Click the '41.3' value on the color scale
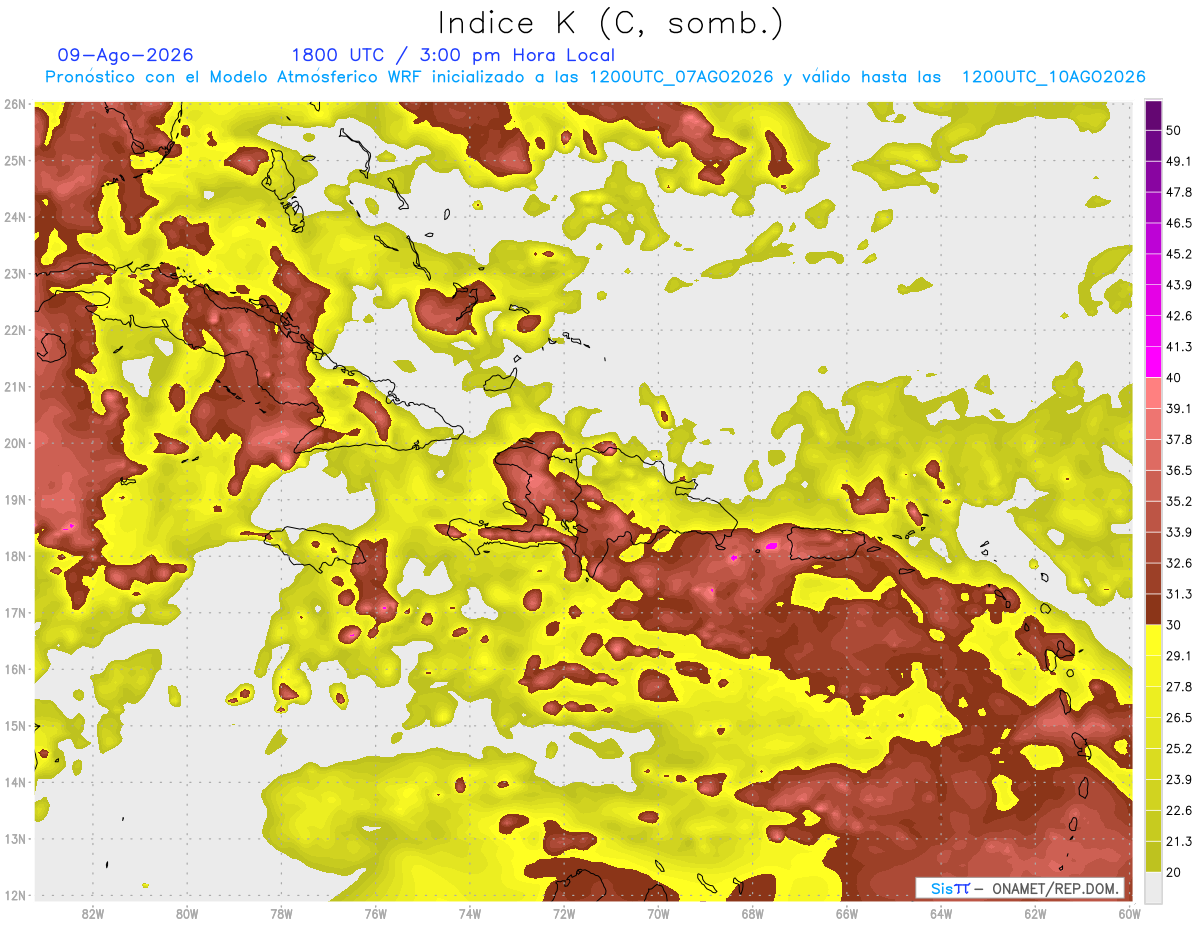 point(1179,347)
